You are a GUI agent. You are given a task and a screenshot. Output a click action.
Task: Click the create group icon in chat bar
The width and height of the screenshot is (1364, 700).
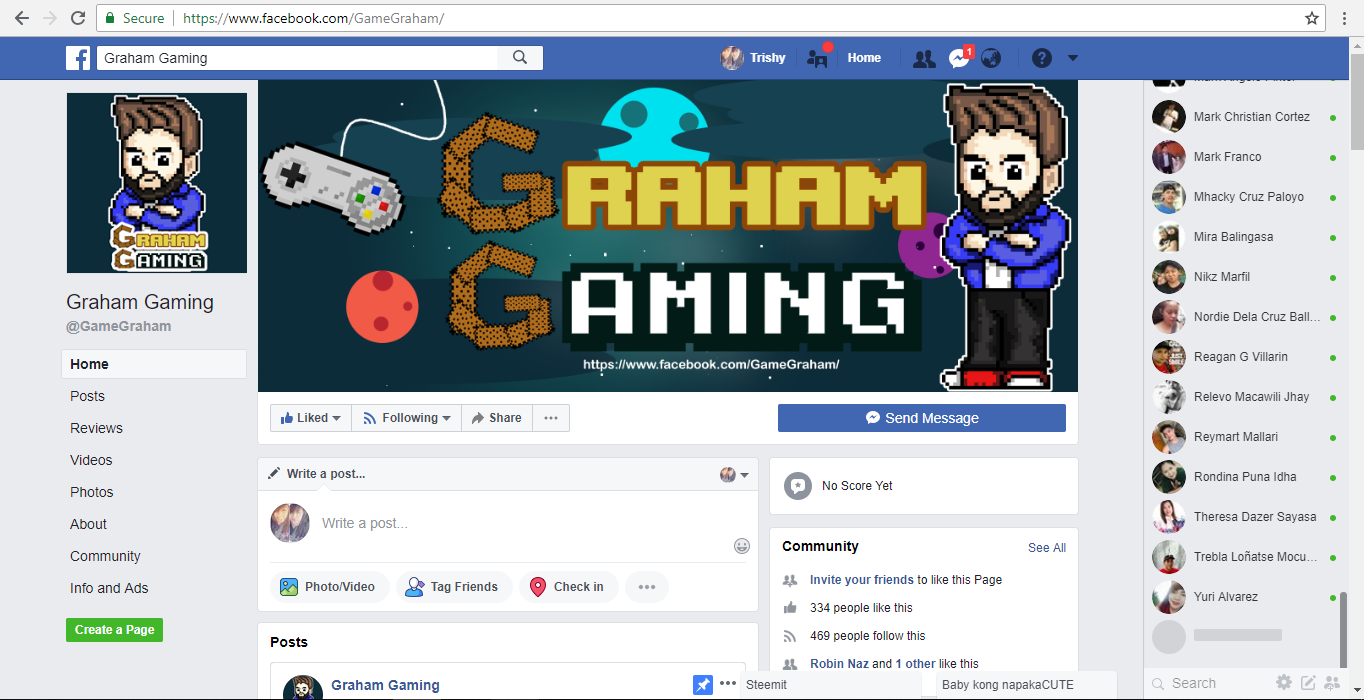[x=1332, y=683]
